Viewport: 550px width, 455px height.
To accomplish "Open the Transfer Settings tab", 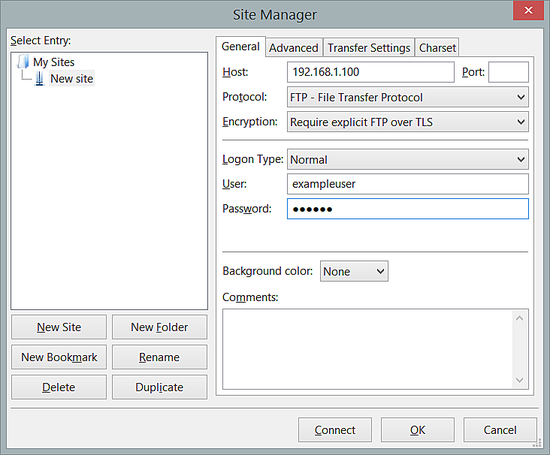I will 369,48.
